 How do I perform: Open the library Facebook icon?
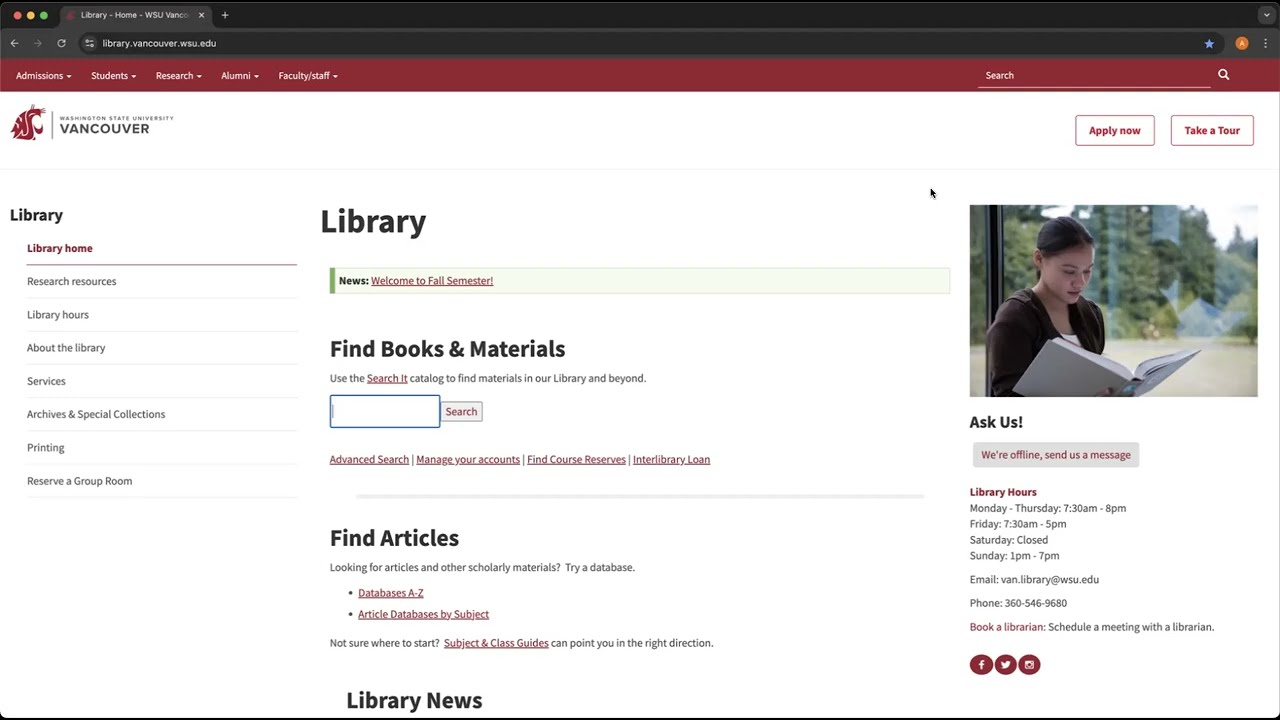click(981, 664)
